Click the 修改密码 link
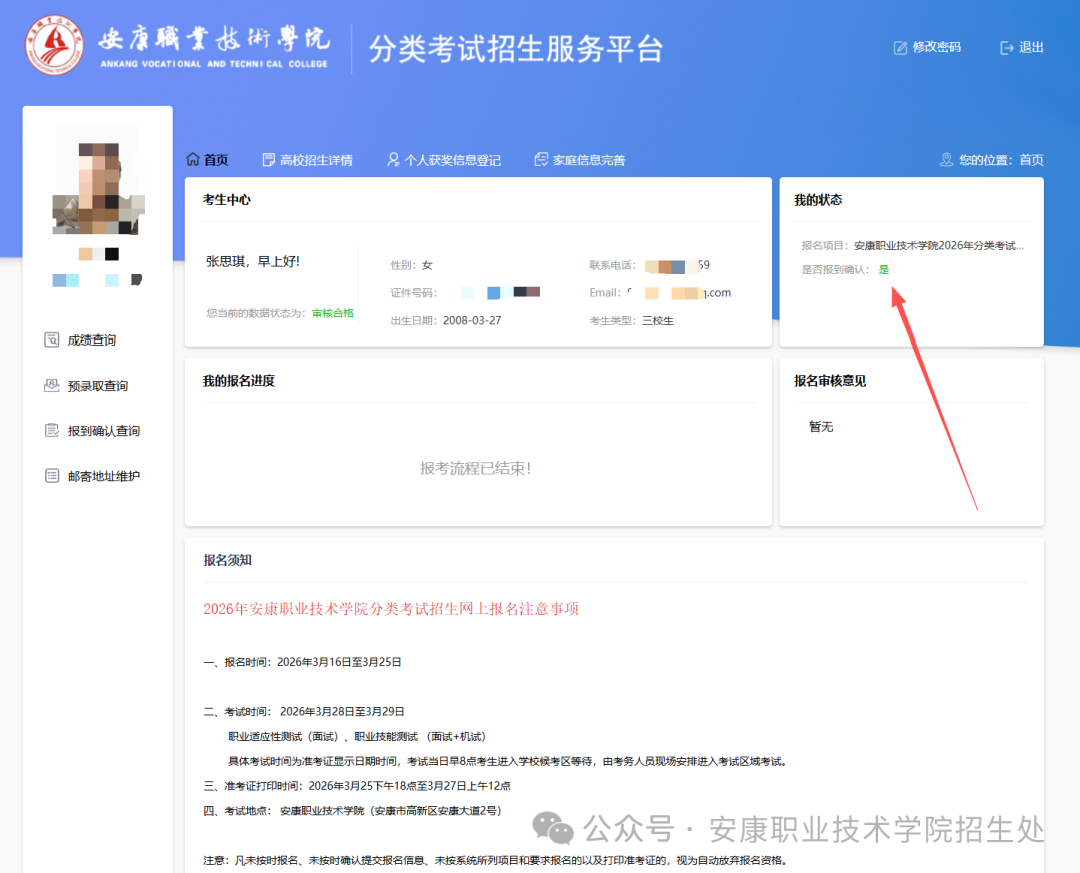1080x873 pixels. 936,47
